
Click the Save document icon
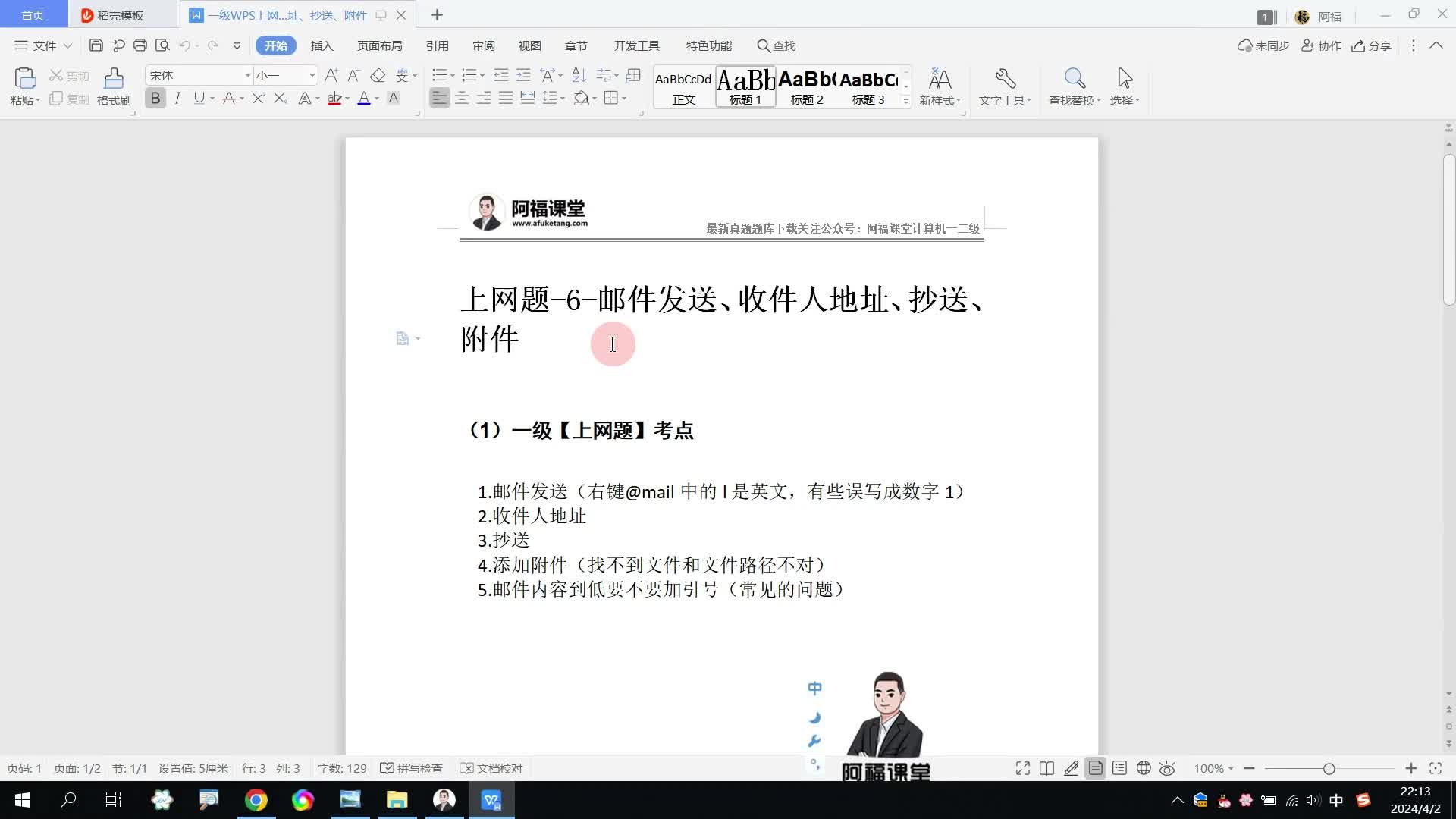pos(96,45)
